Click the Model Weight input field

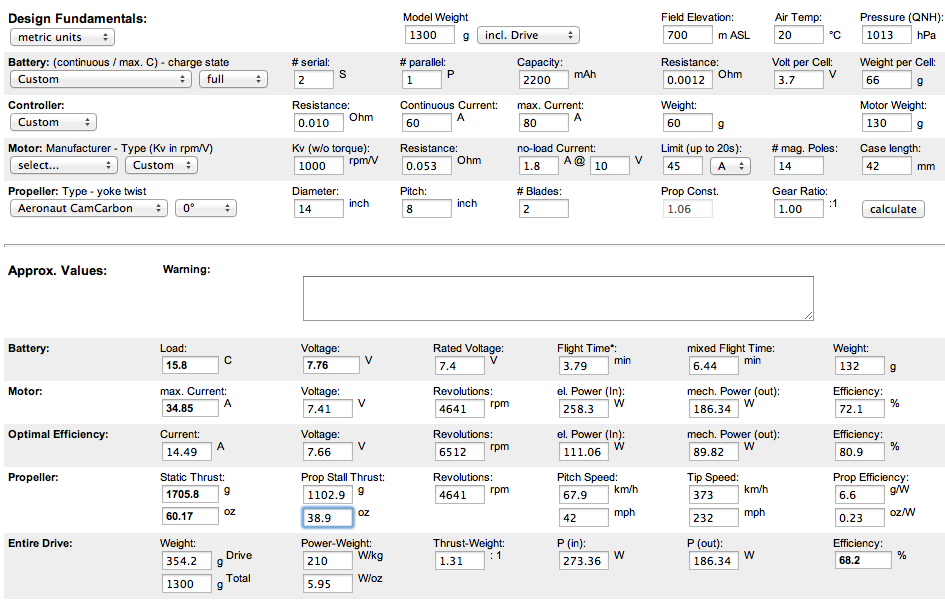point(430,36)
